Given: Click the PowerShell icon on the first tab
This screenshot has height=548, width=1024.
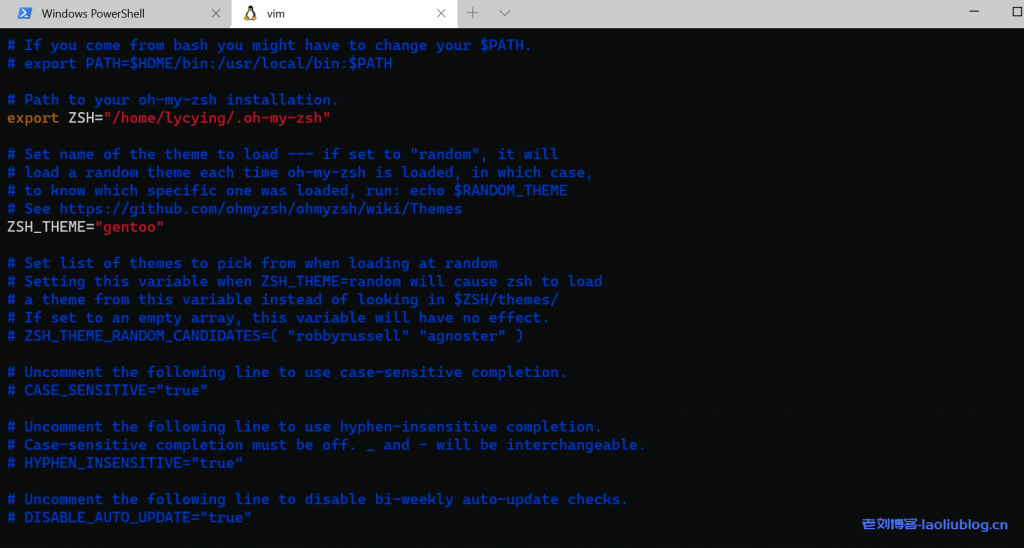Looking at the screenshot, I should coord(22,14).
